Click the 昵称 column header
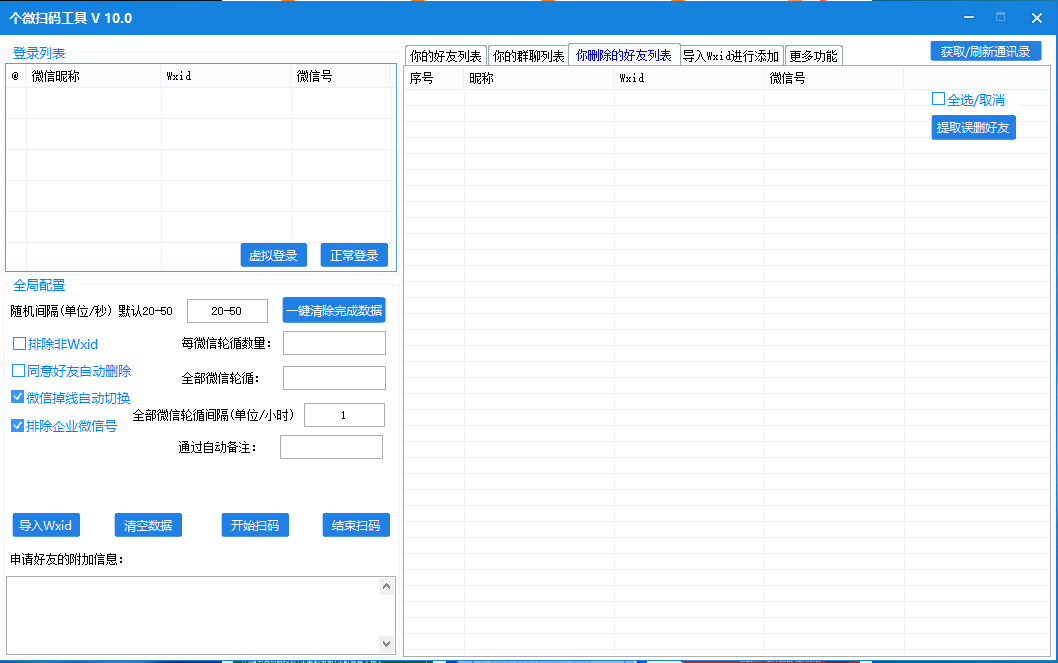 [x=539, y=78]
